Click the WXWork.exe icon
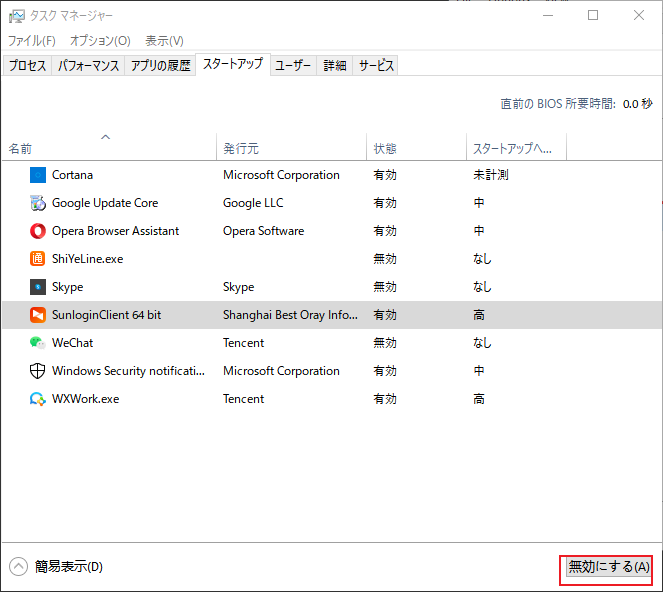This screenshot has height=592, width=663. point(38,399)
